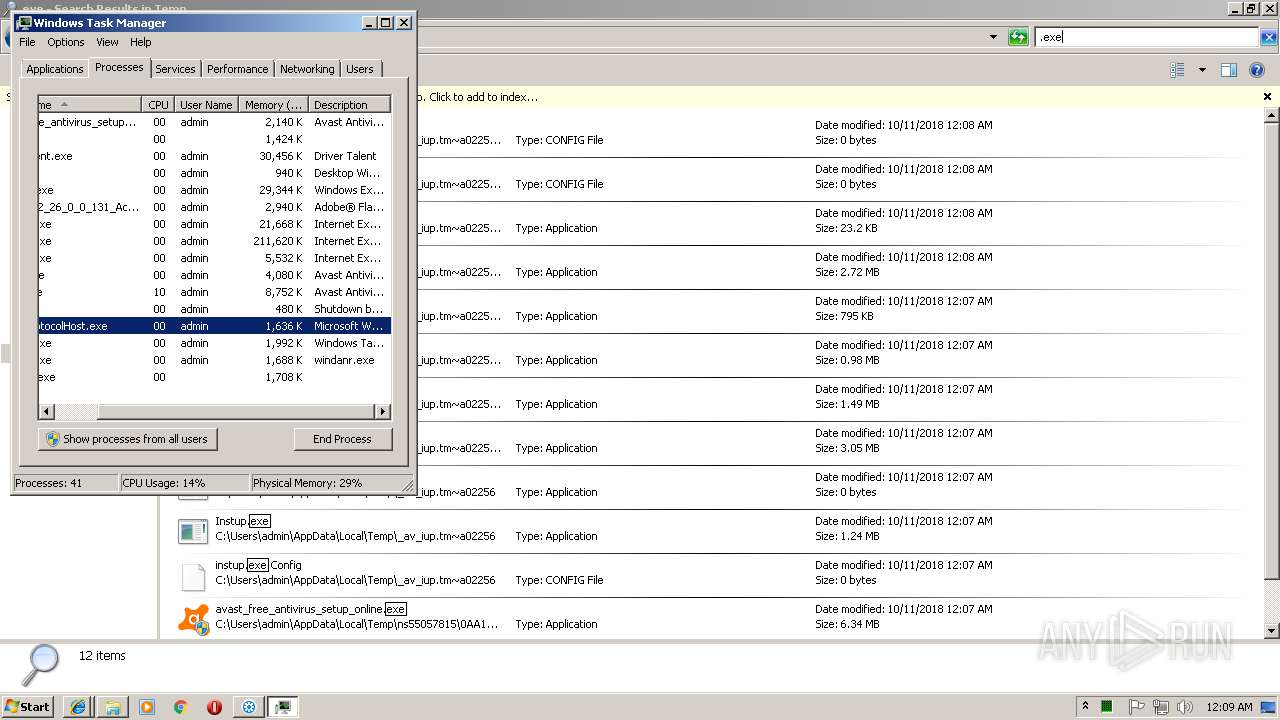Open the Help menu in Task Manager
The width and height of the screenshot is (1280, 720).
(x=141, y=42)
